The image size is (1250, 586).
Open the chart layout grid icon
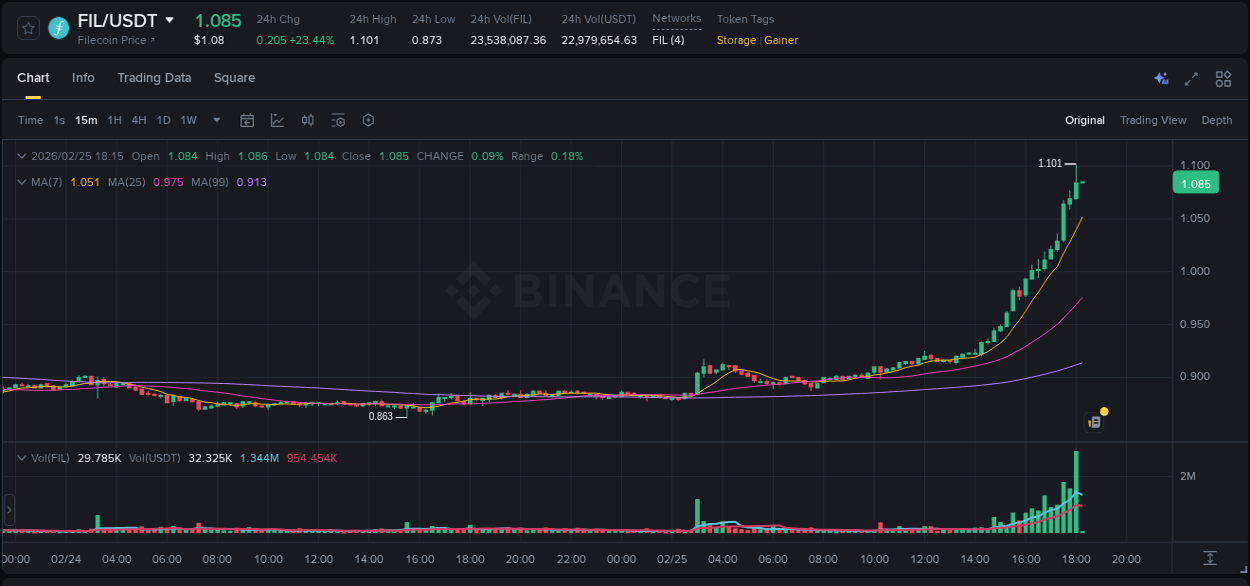click(x=1222, y=78)
